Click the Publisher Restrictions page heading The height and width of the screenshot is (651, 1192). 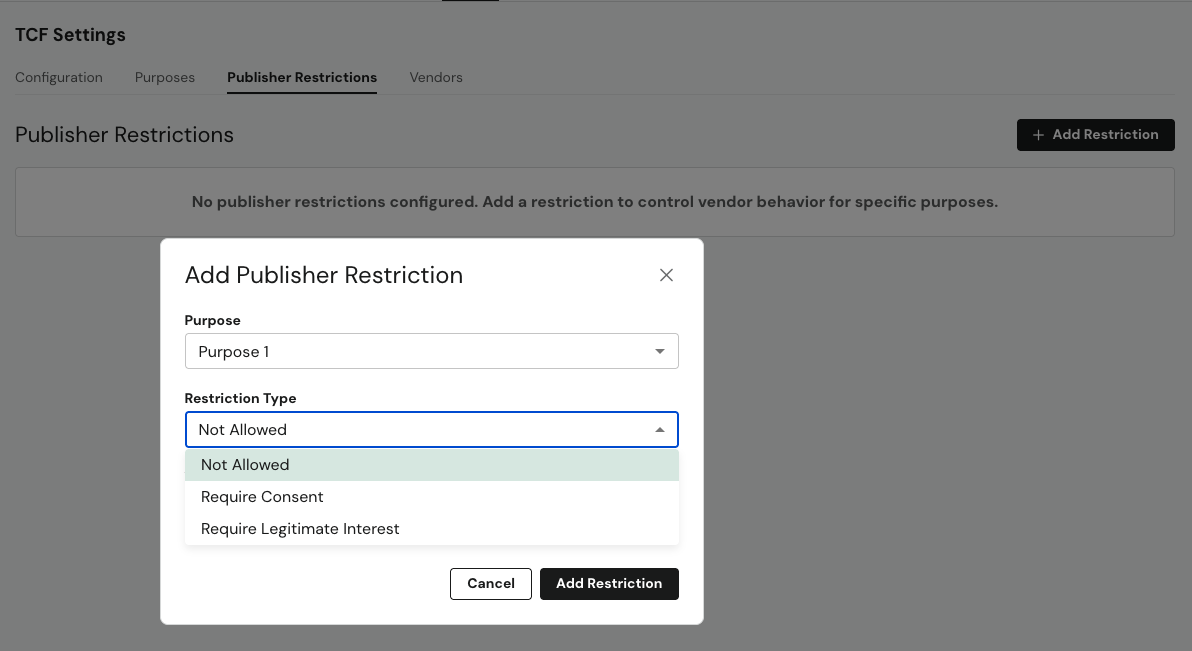click(x=125, y=135)
